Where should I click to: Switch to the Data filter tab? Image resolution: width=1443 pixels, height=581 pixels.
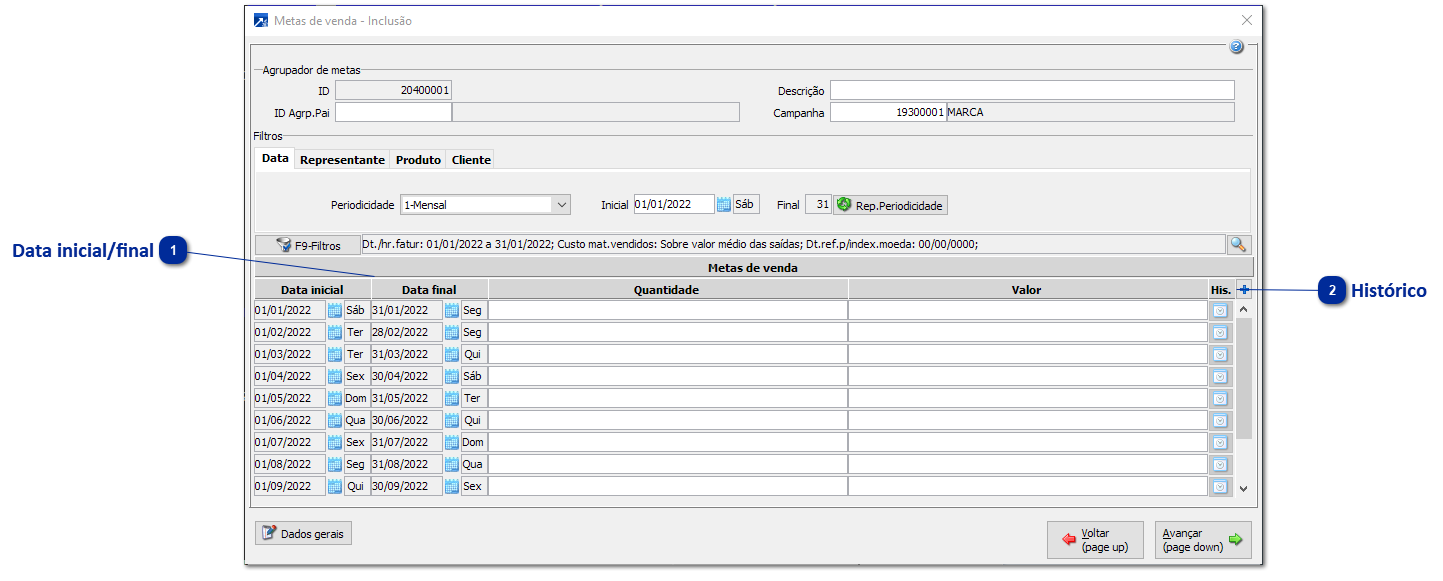pyautogui.click(x=275, y=159)
